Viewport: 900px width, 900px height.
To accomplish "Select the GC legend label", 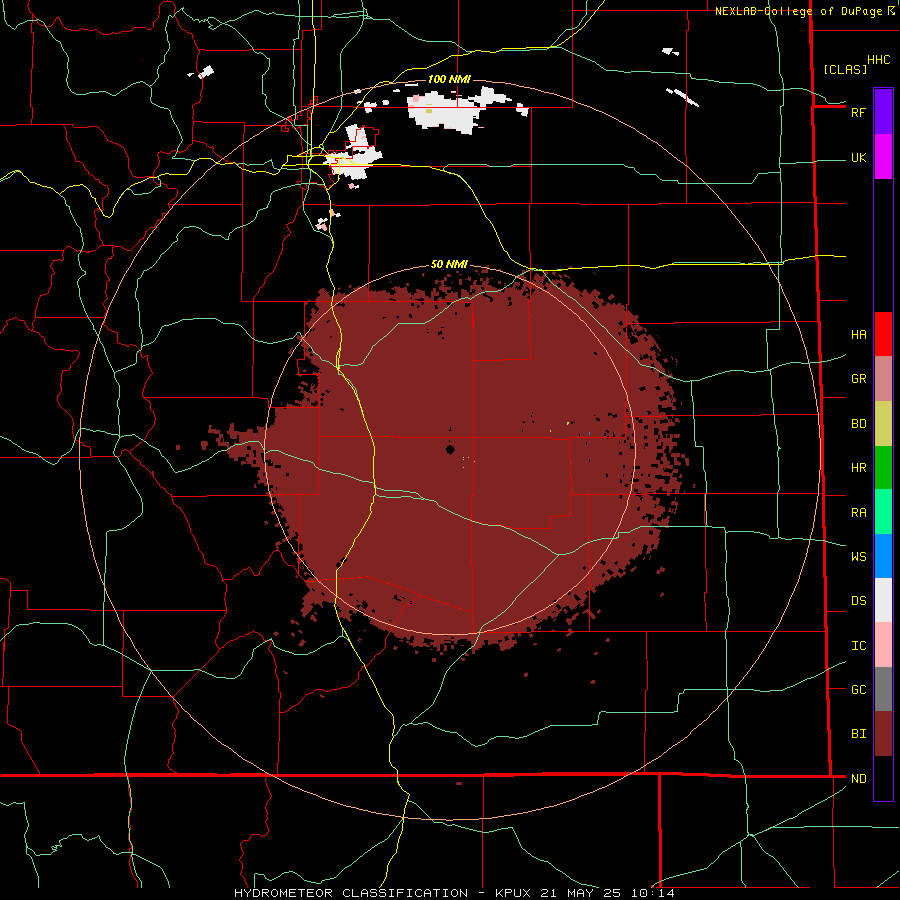I will 858,690.
